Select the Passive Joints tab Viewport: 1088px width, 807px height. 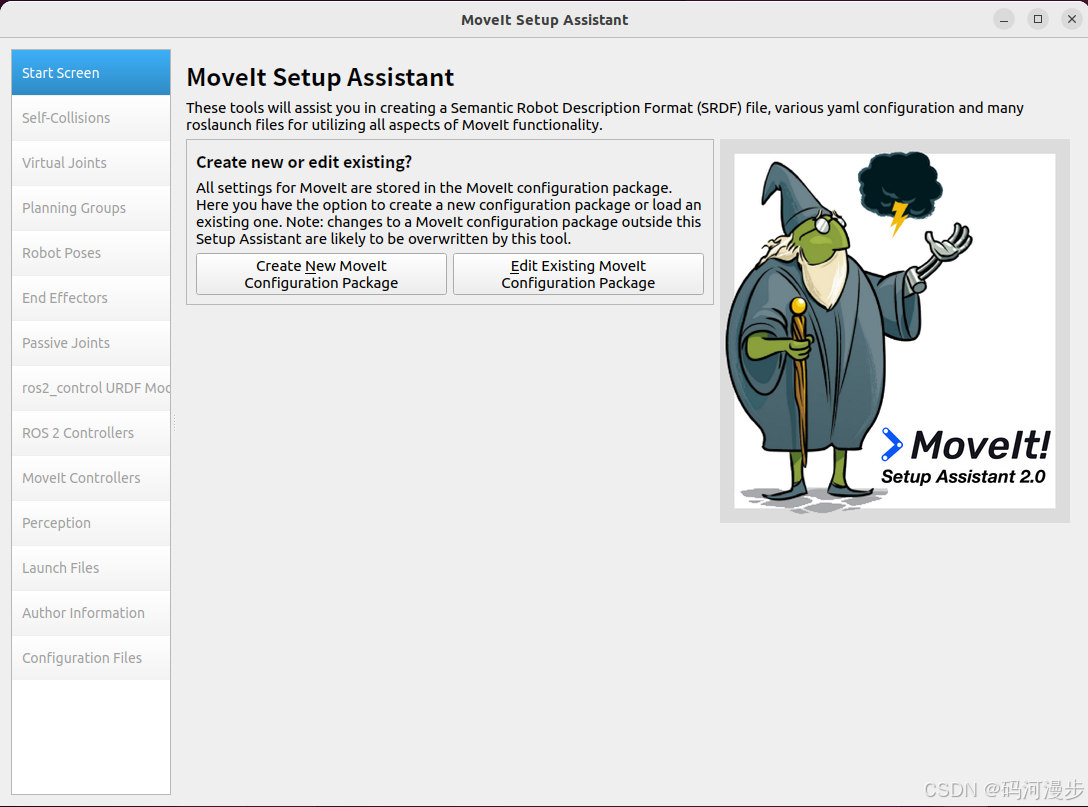click(91, 343)
